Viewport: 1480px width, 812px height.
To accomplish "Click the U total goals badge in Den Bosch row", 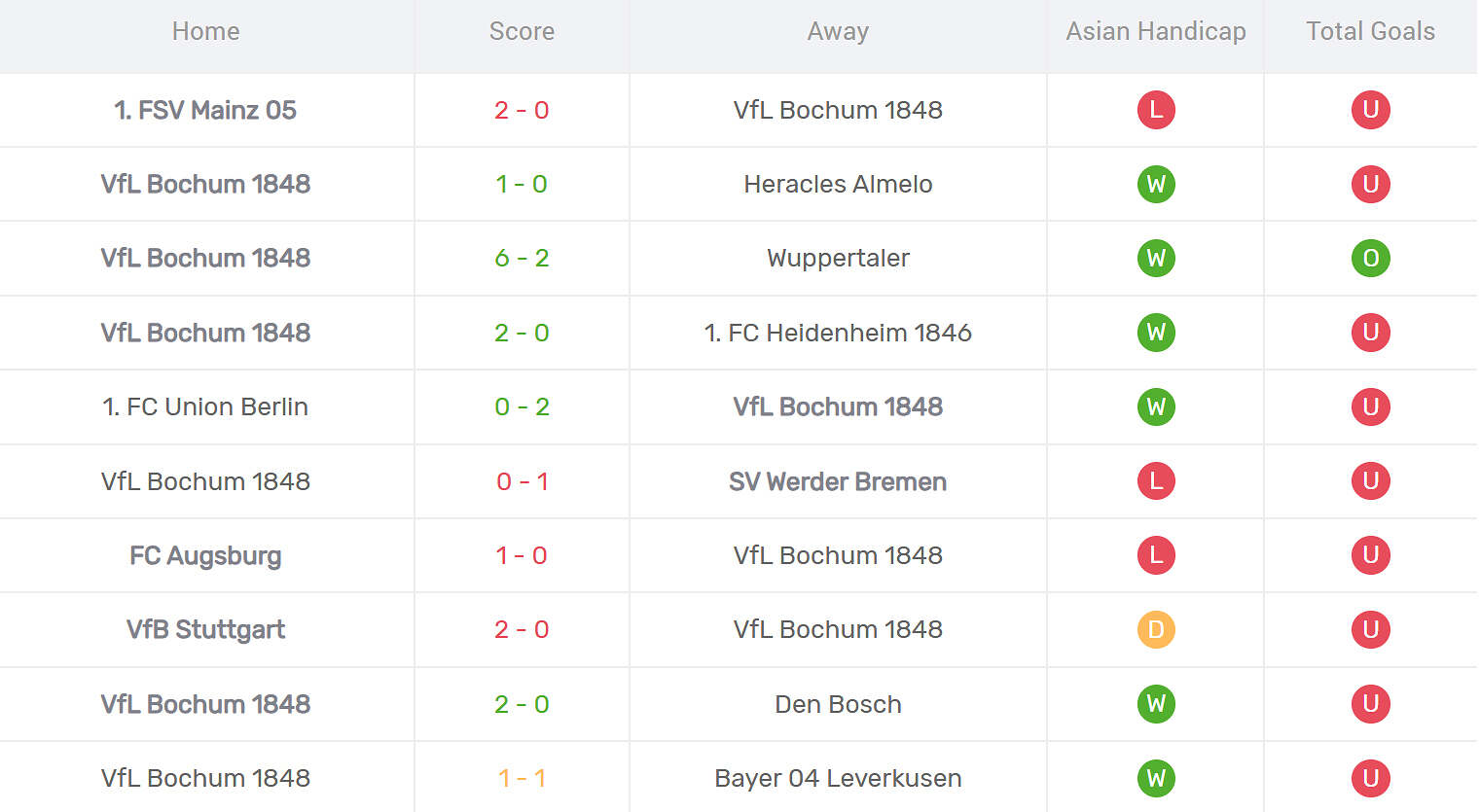I will click(x=1370, y=703).
